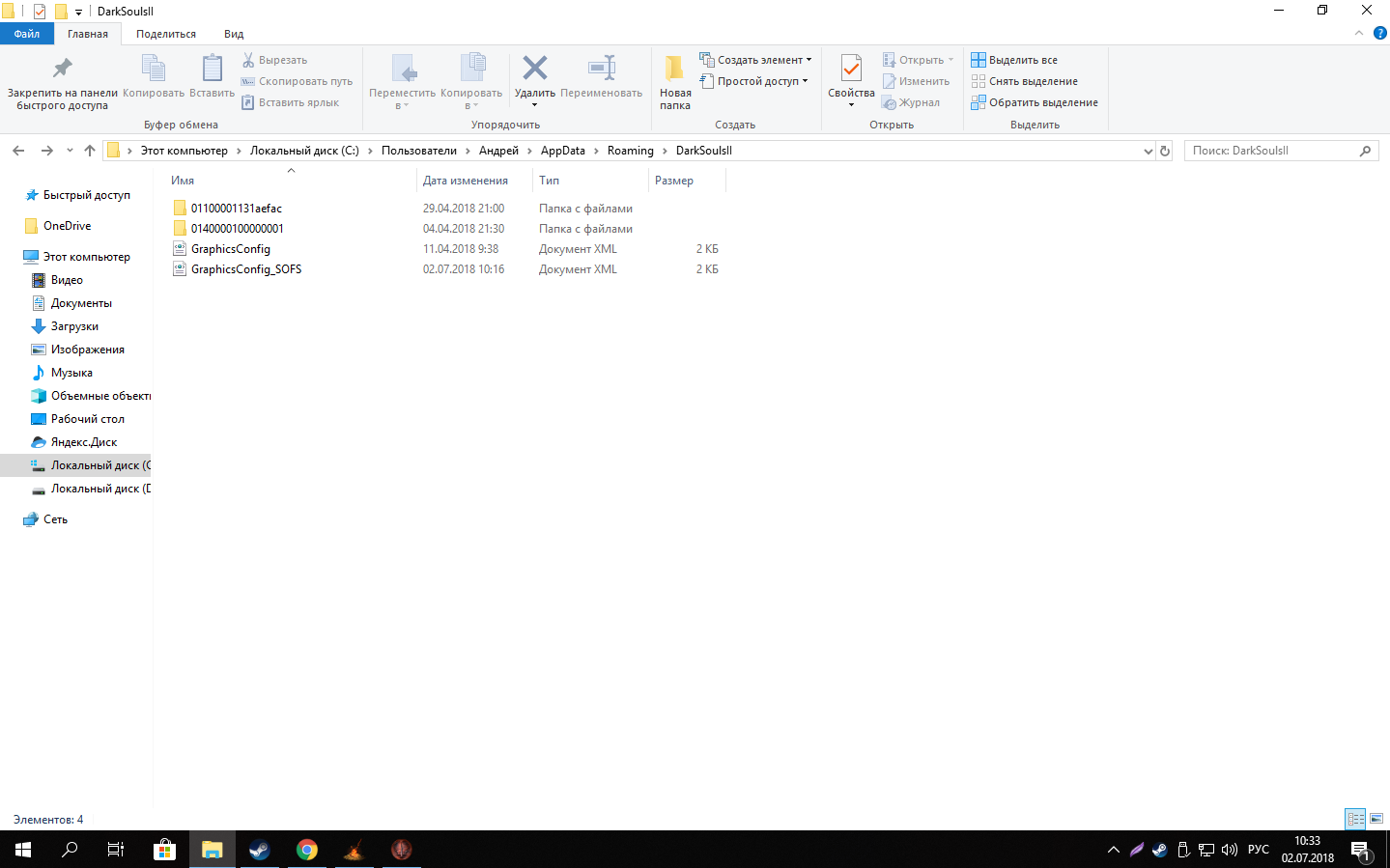Viewport: 1390px width, 868px height.
Task: Clear the selection with Снять выделение
Action: point(1029,81)
